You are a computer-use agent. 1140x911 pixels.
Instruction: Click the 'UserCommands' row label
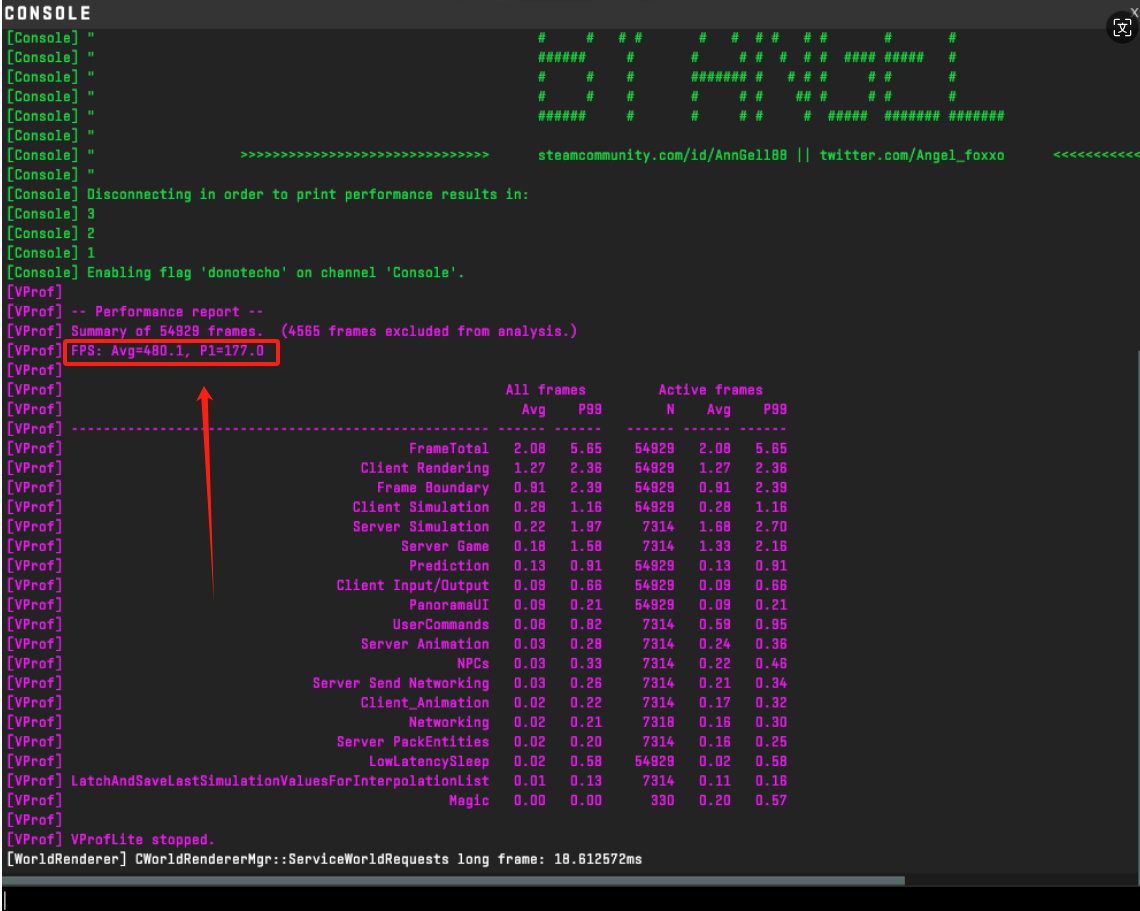tap(441, 625)
